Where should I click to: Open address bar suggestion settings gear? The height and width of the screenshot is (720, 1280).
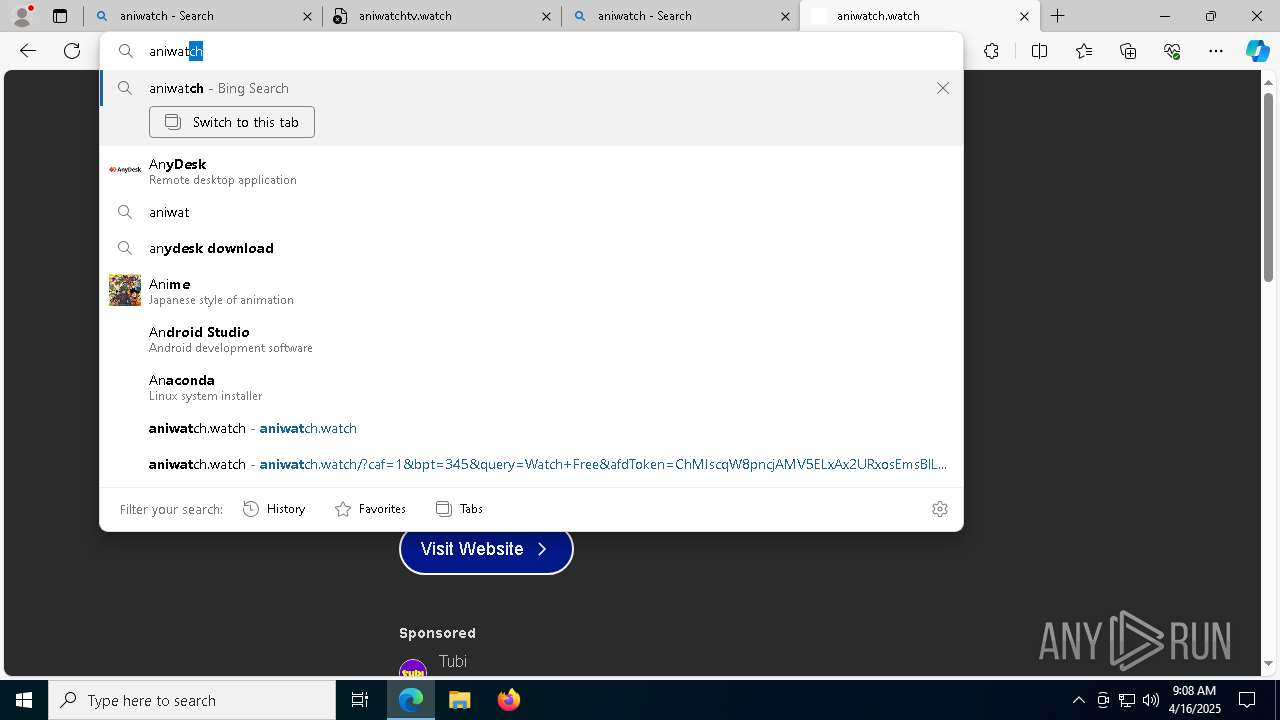940,509
